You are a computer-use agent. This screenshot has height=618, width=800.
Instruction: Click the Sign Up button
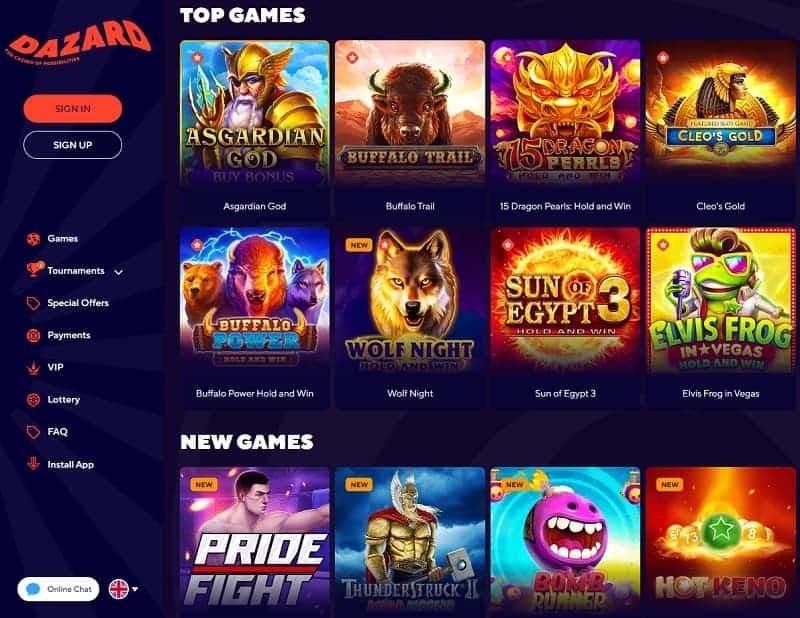pos(72,145)
